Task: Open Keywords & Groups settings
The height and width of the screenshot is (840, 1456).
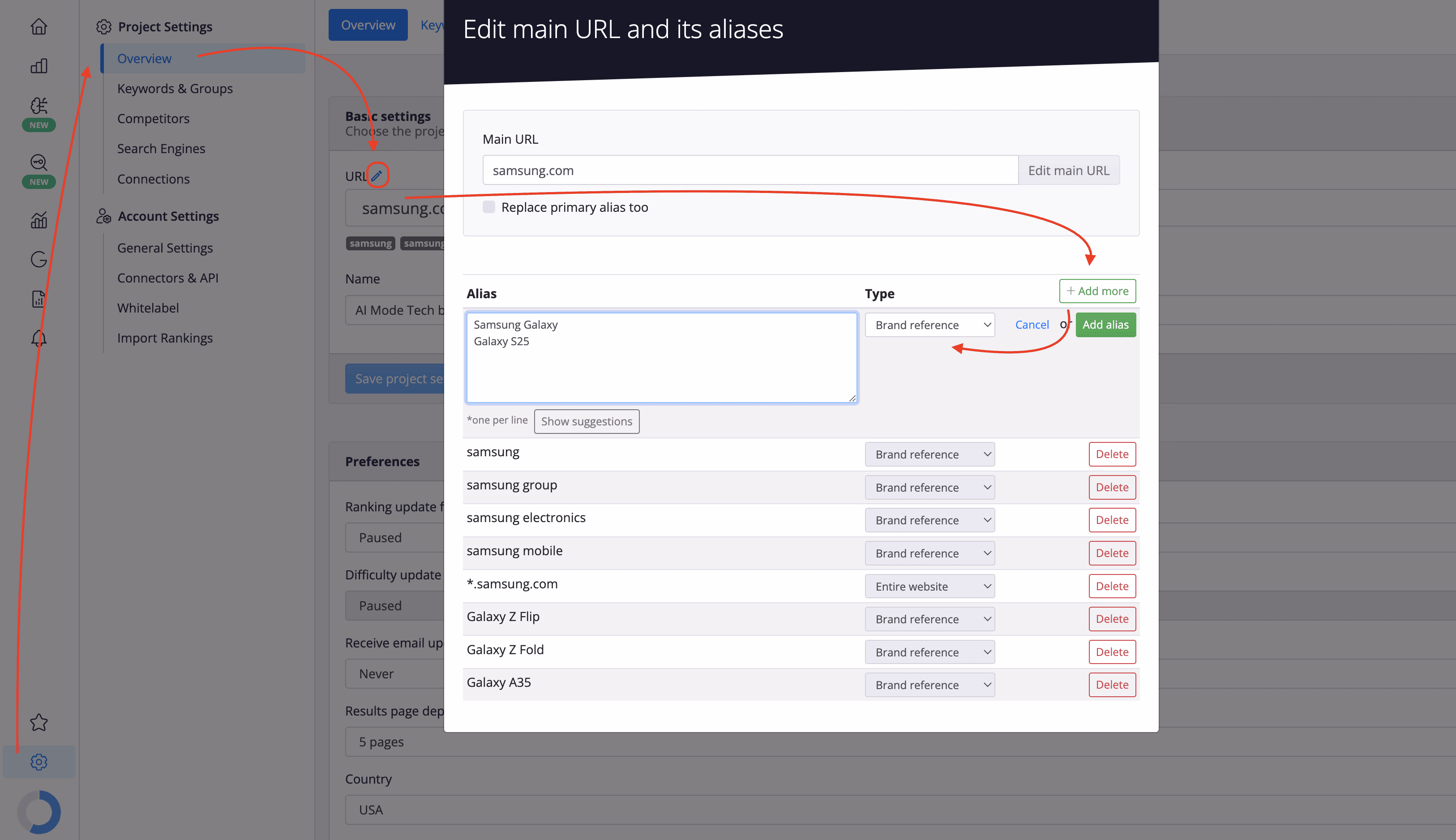Action: coord(175,88)
